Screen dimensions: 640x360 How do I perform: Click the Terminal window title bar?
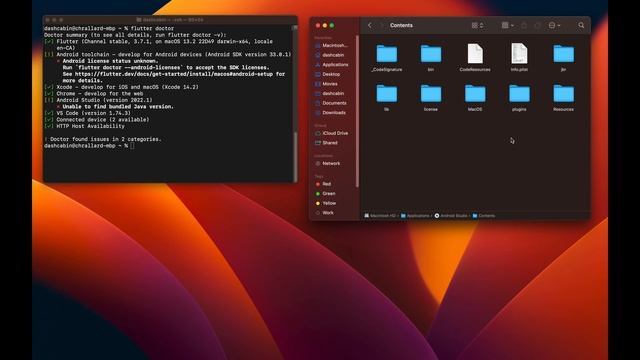click(170, 20)
